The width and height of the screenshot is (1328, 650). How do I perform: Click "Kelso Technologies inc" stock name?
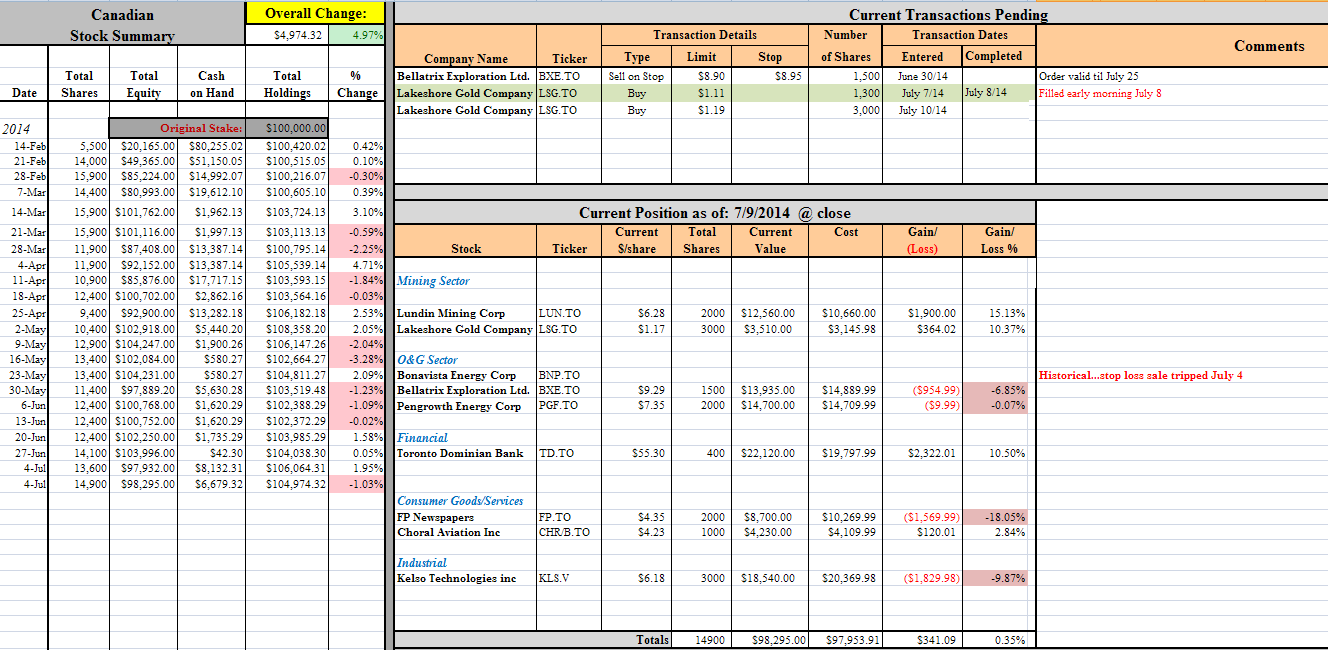click(x=457, y=578)
